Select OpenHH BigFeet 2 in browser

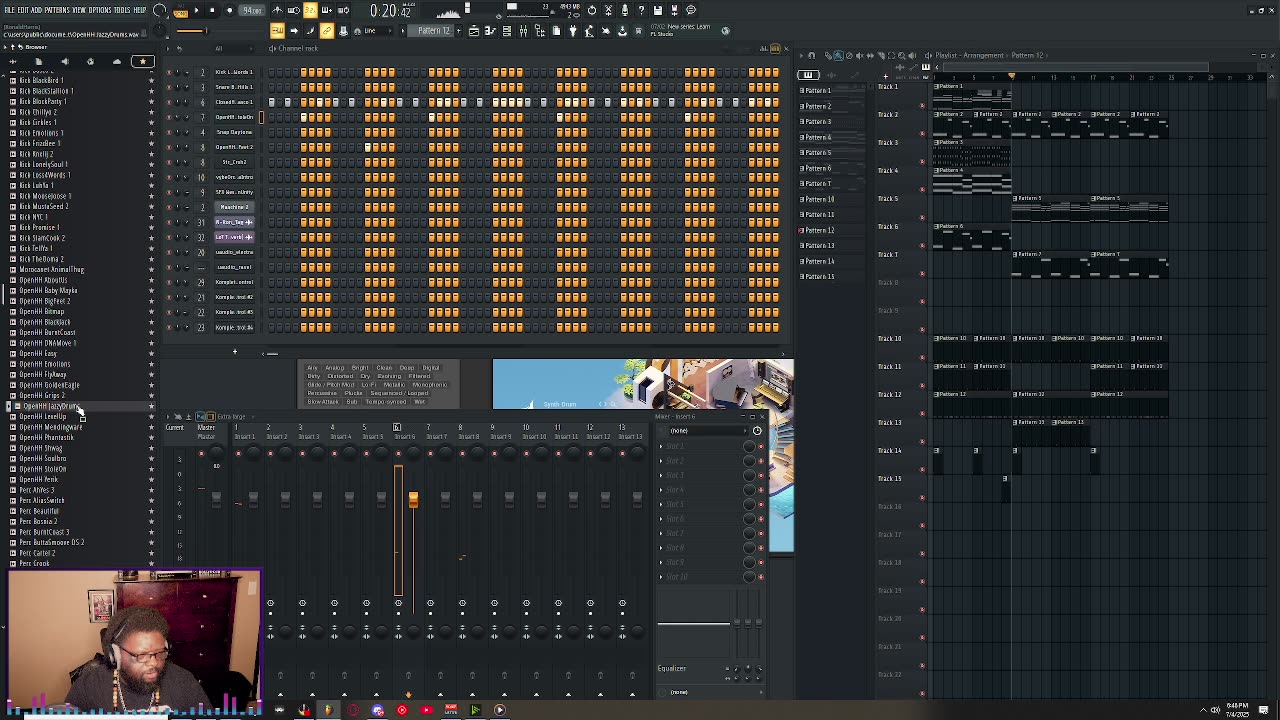point(45,301)
